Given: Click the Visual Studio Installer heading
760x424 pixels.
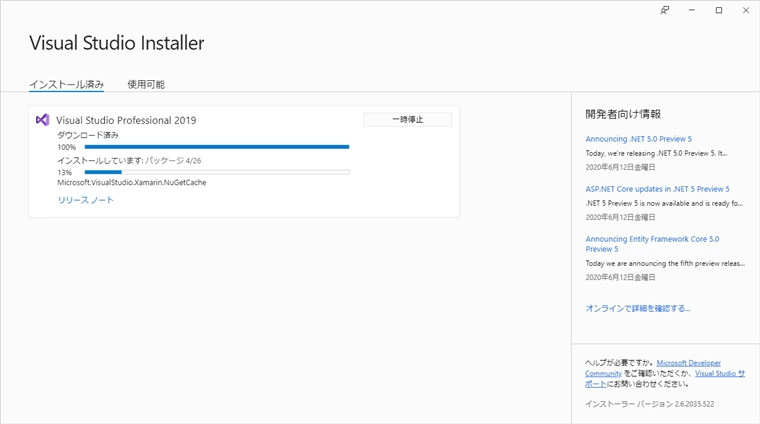Looking at the screenshot, I should pyautogui.click(x=117, y=43).
